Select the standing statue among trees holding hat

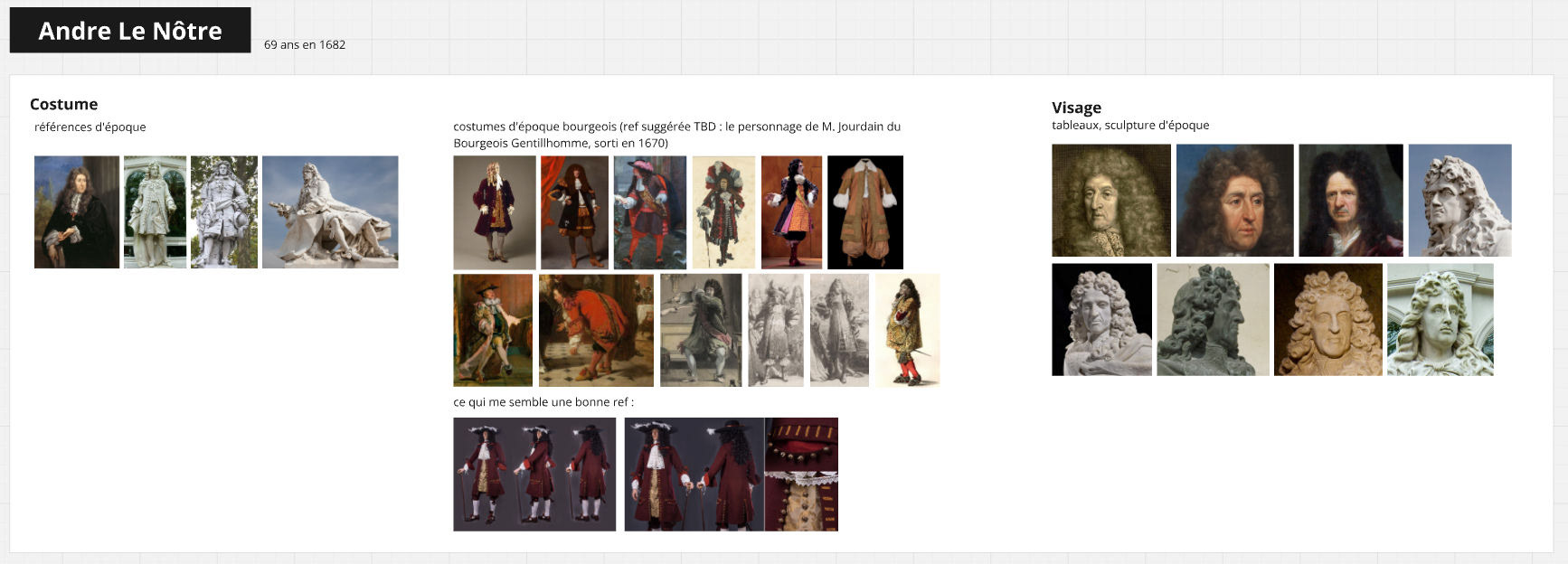click(x=224, y=212)
